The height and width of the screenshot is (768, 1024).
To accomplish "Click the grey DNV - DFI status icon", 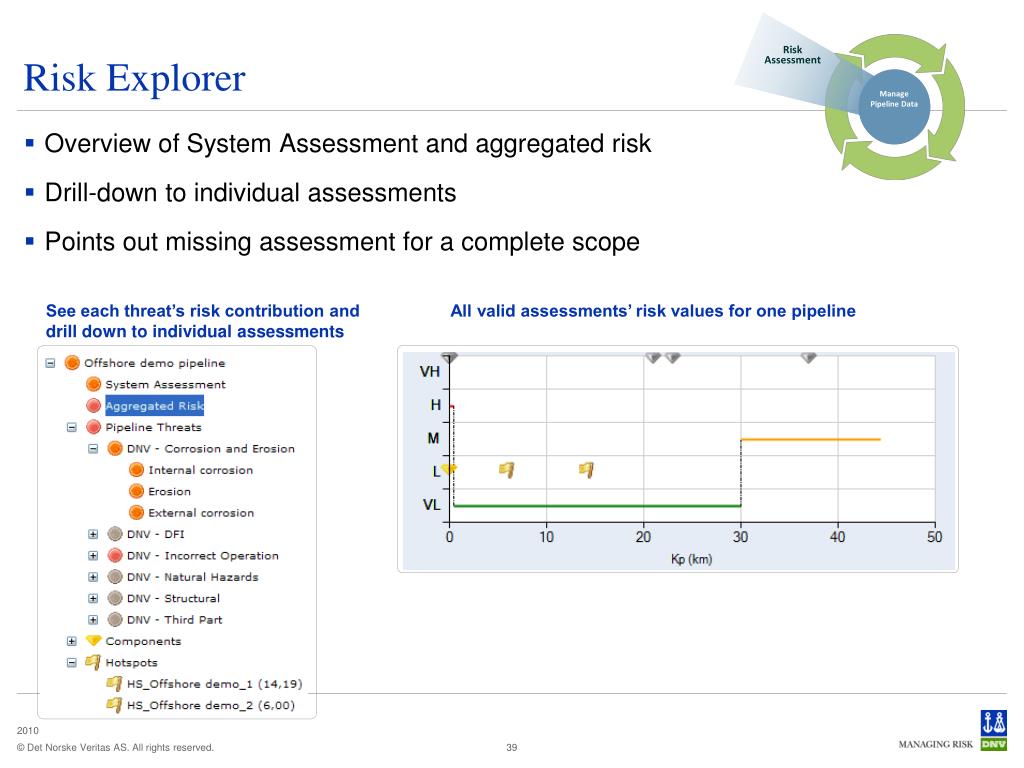I will click(115, 534).
